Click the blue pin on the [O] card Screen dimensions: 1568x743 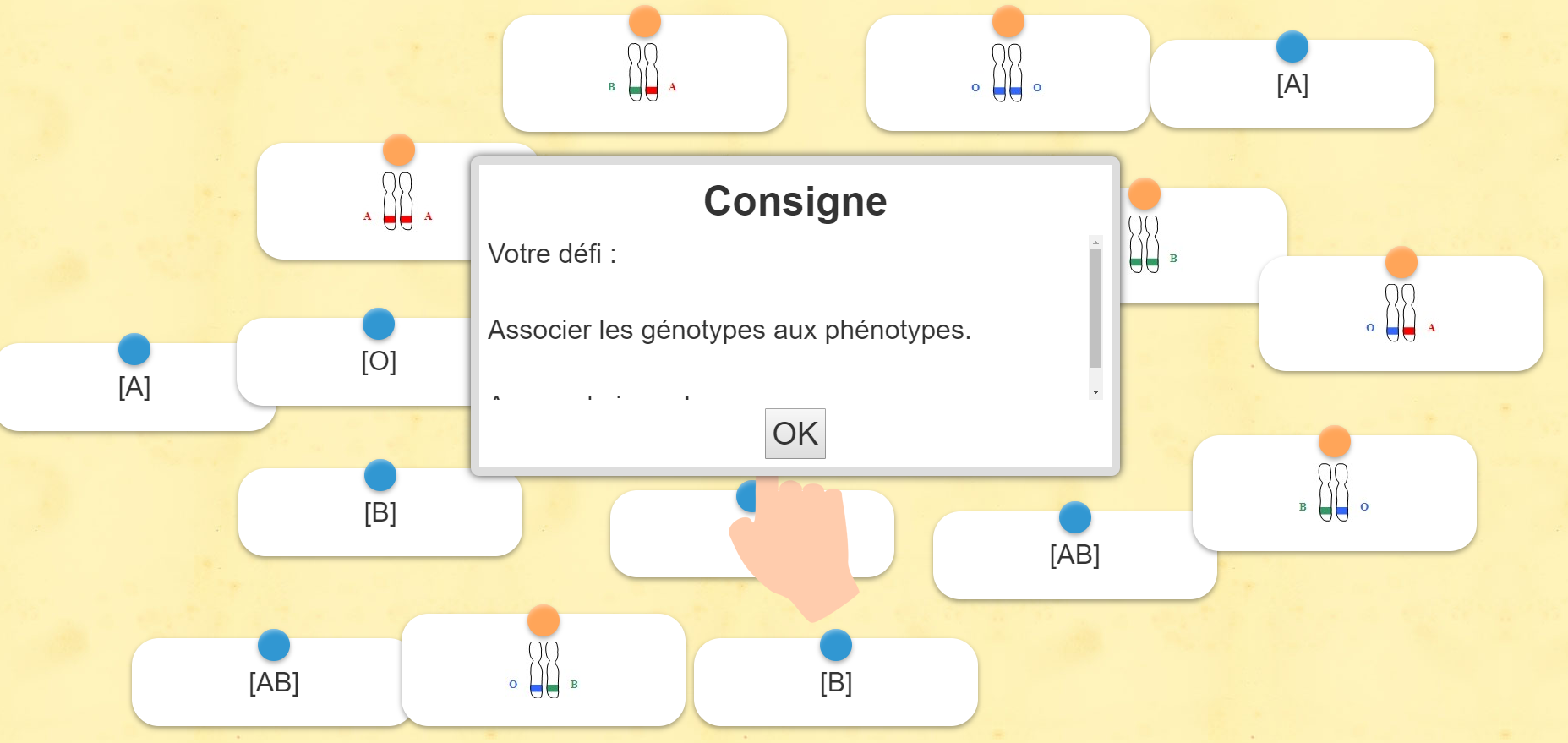tap(379, 325)
